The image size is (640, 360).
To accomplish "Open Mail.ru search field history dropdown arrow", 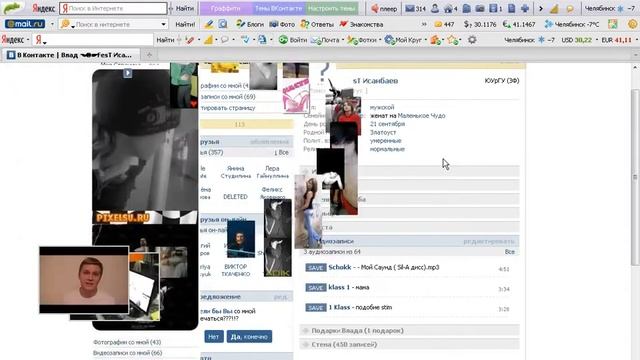I will point(163,24).
